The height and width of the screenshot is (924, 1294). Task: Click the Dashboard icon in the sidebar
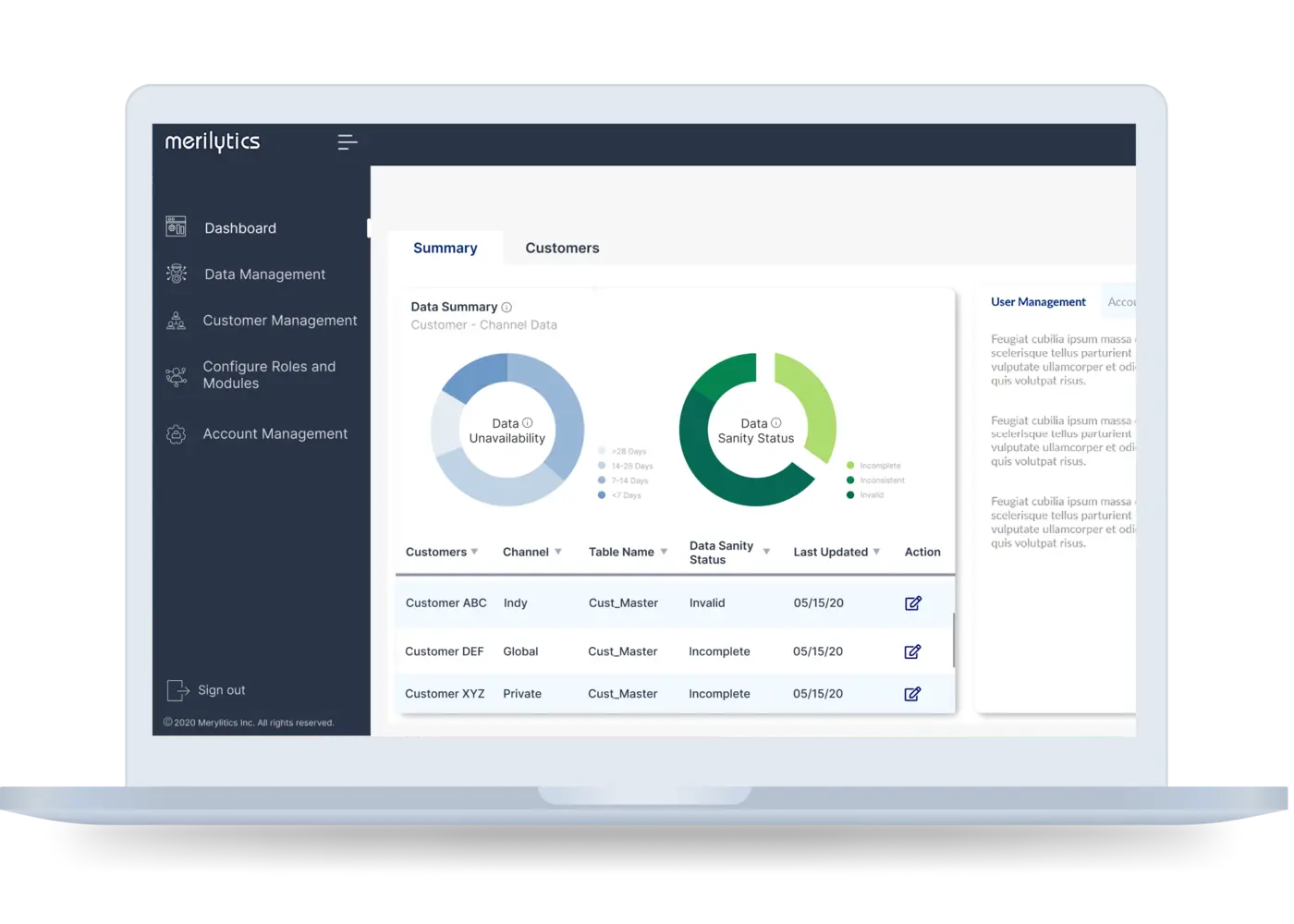[176, 226]
